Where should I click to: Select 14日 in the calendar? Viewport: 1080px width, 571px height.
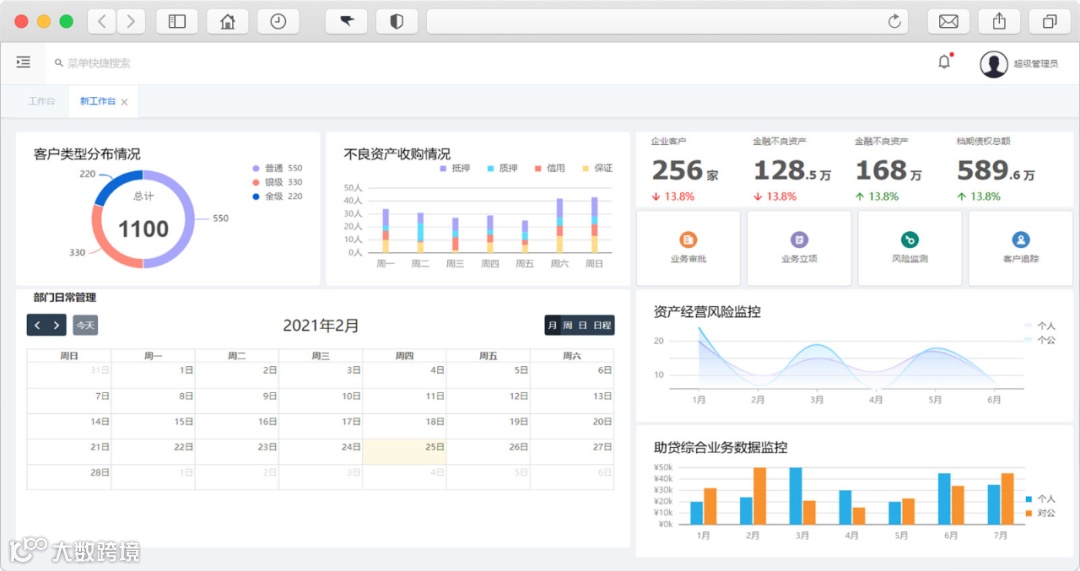(69, 426)
